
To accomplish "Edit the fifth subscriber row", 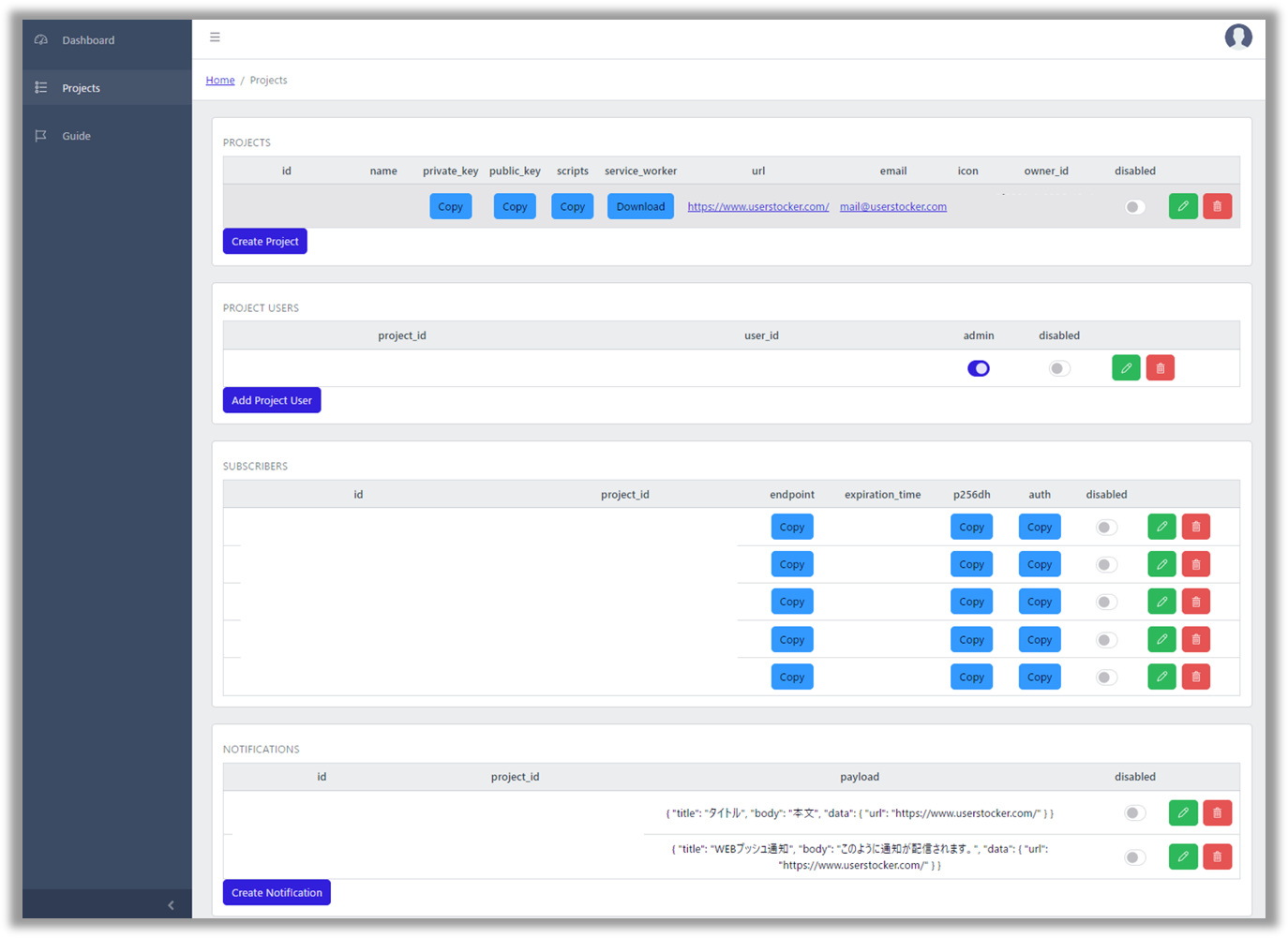I will (1161, 677).
